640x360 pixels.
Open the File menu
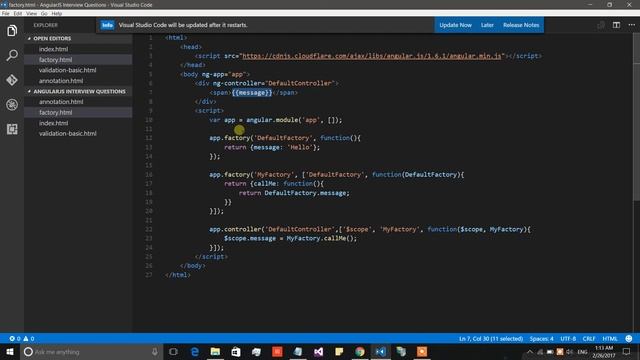coord(6,13)
